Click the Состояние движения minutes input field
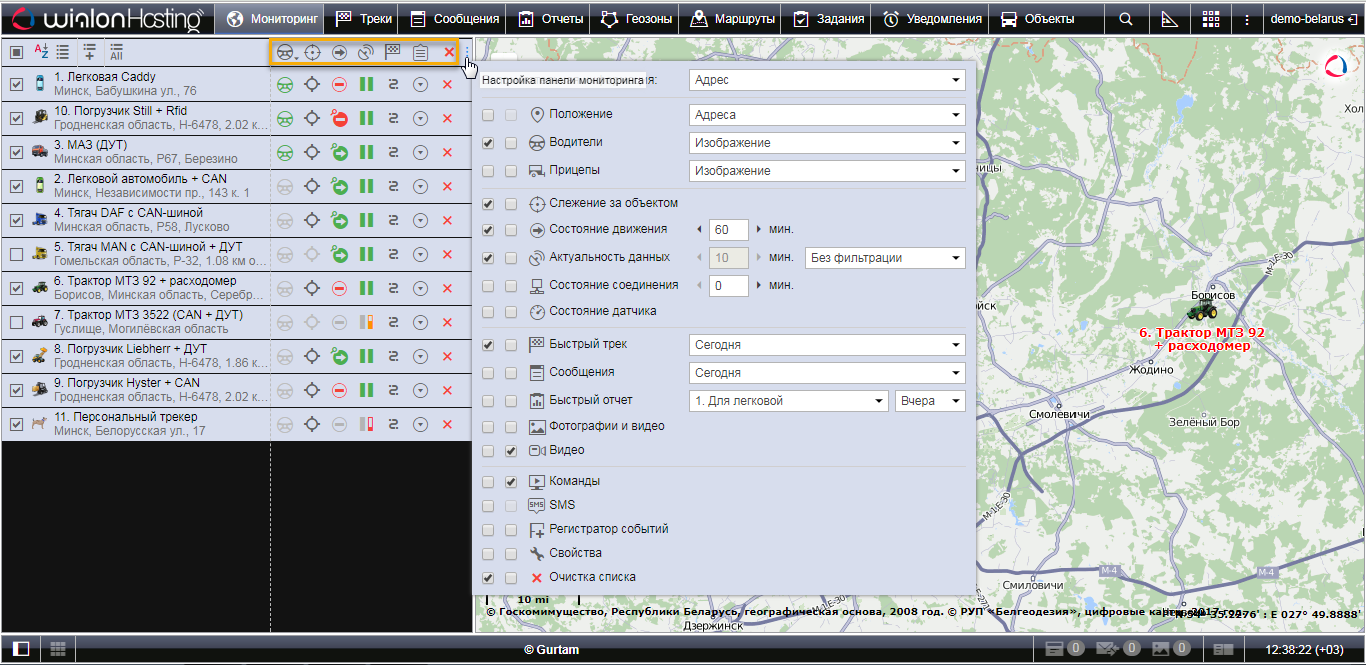1366x665 pixels. coord(728,230)
